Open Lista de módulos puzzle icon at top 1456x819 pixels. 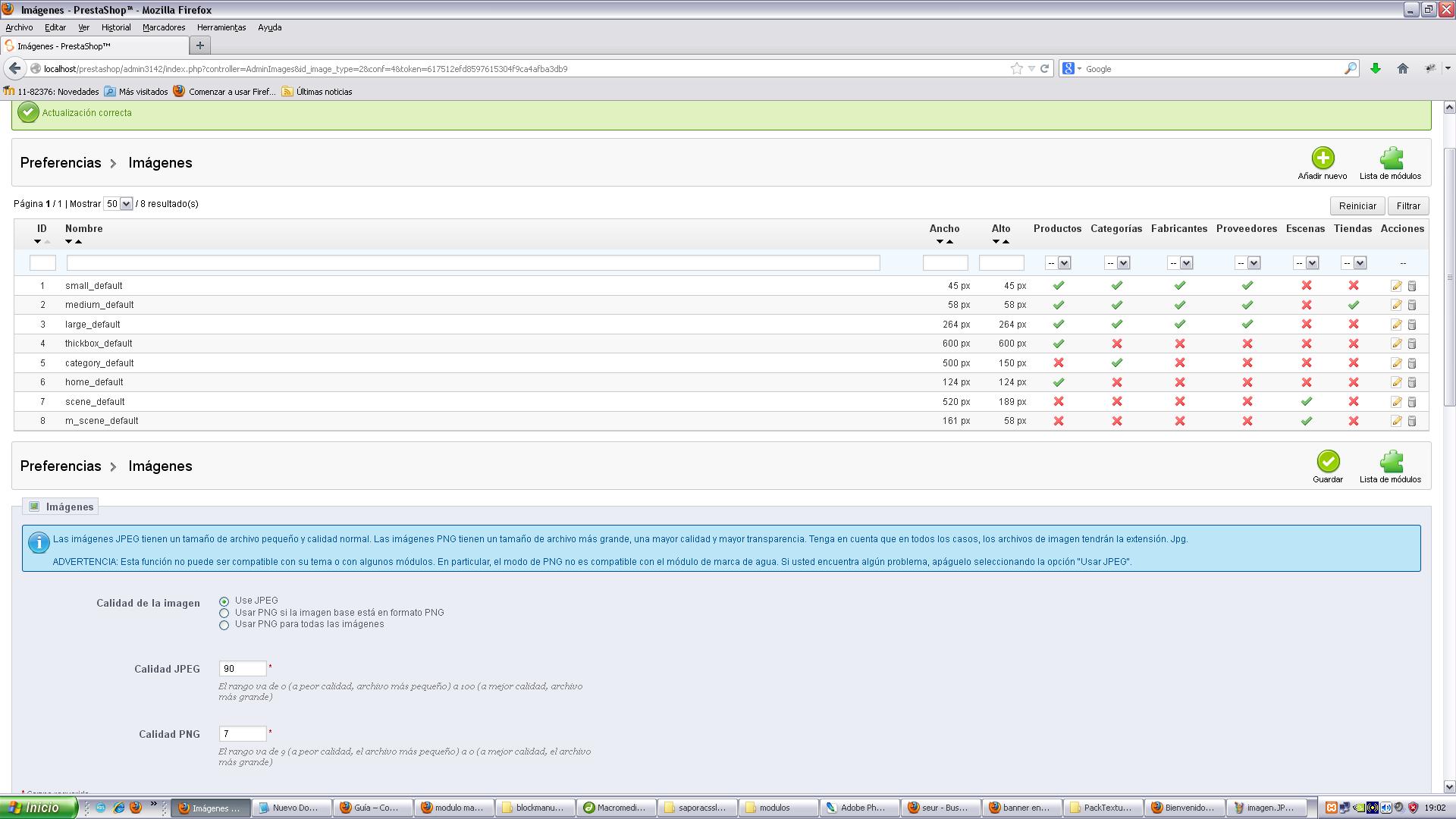tap(1390, 158)
